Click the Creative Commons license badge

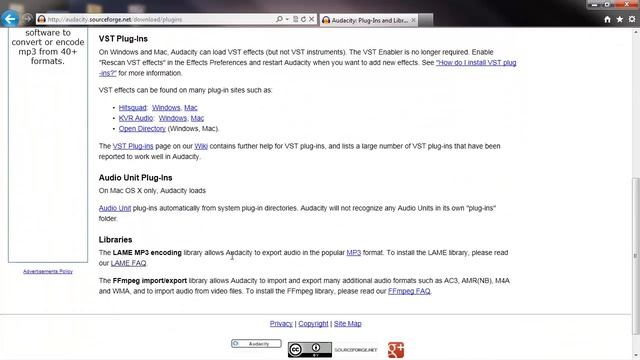[310, 350]
